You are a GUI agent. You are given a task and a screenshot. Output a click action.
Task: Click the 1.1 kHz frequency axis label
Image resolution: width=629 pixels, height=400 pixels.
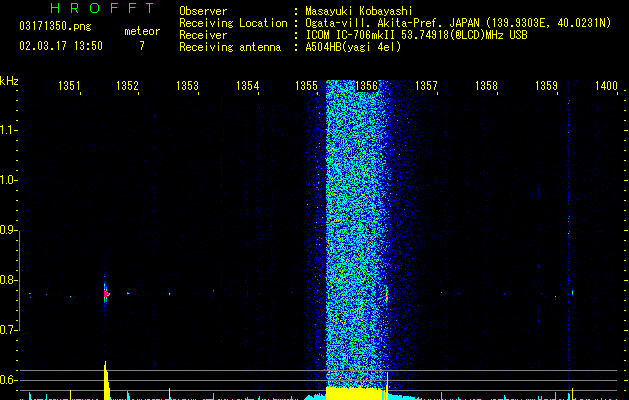[x=8, y=130]
